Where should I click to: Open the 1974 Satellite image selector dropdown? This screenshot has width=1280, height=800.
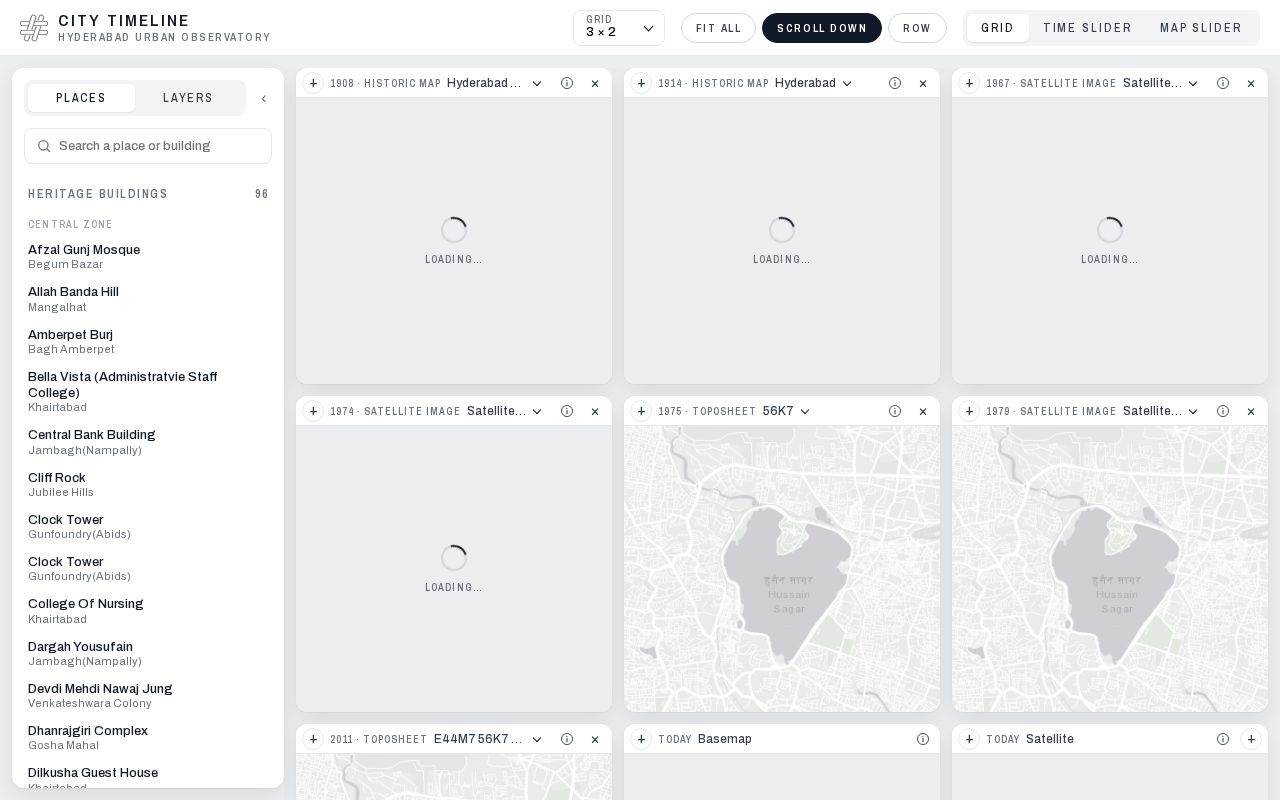(505, 411)
